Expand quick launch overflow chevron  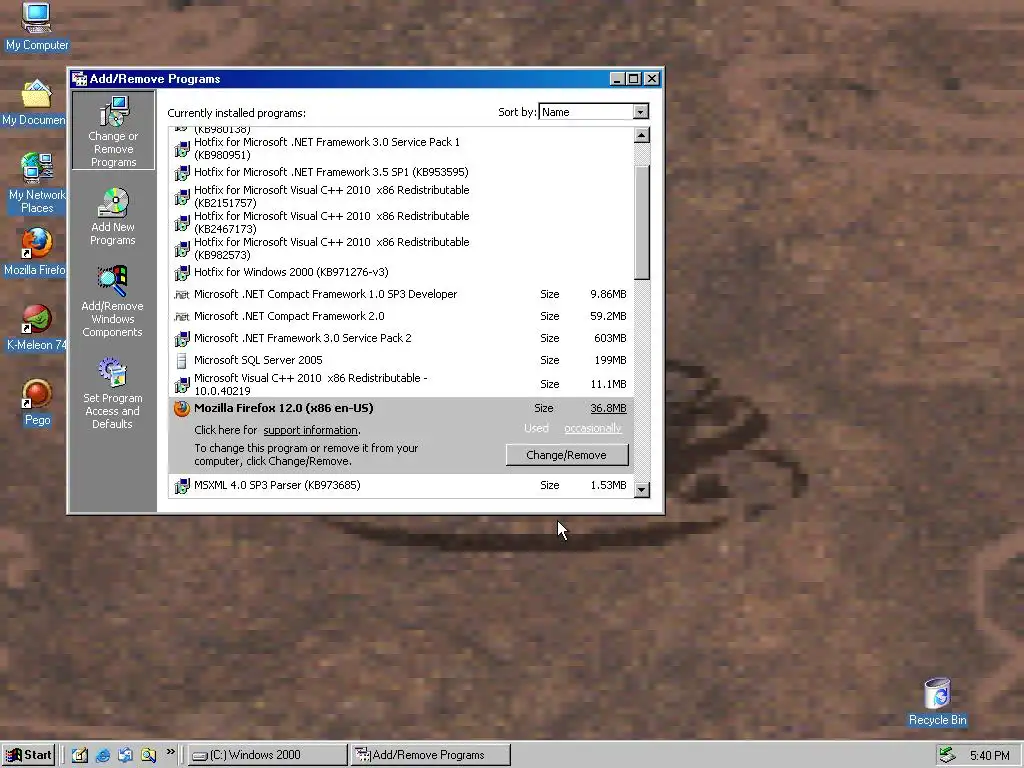(170, 752)
